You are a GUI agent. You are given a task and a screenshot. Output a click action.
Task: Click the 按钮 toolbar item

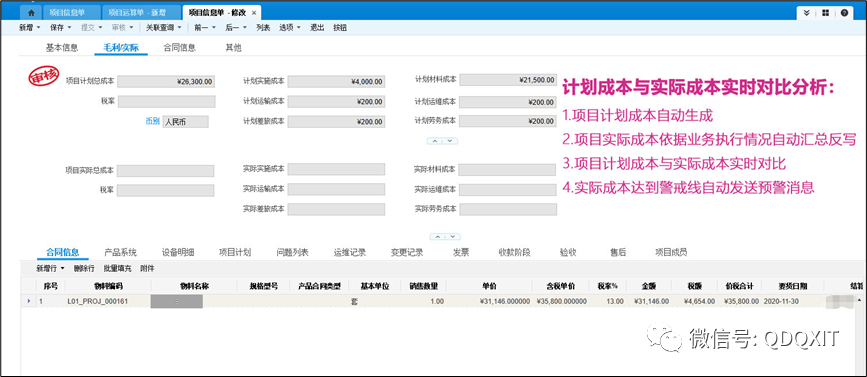pyautogui.click(x=340, y=27)
